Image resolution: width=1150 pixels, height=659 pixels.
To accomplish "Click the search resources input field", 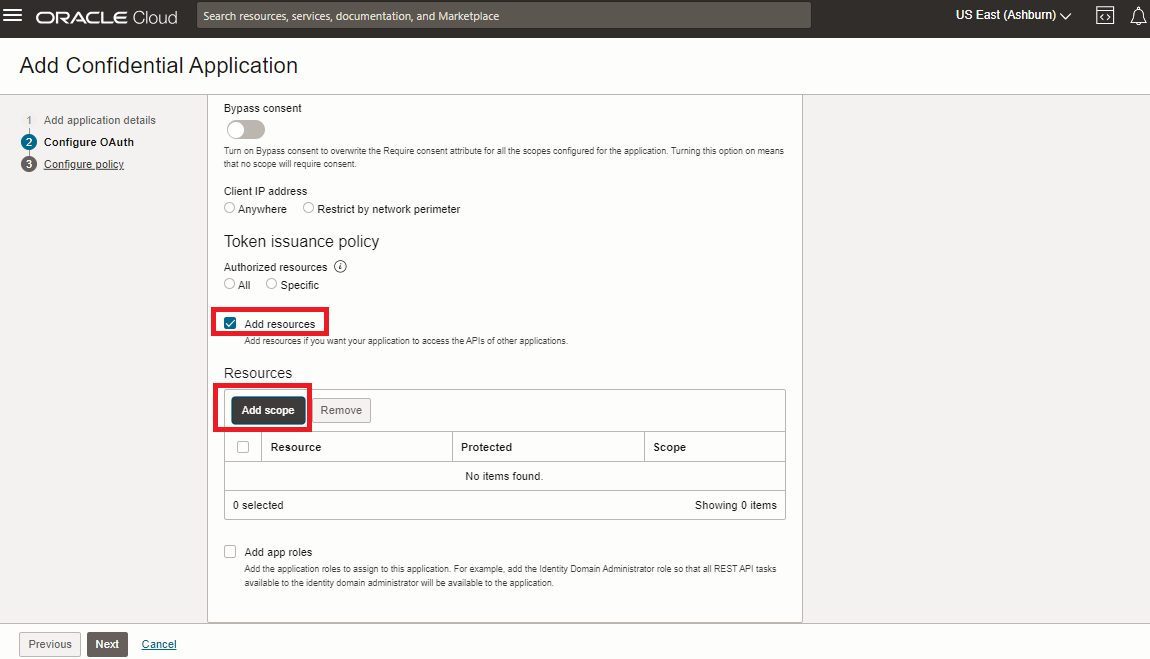I will [x=503, y=16].
